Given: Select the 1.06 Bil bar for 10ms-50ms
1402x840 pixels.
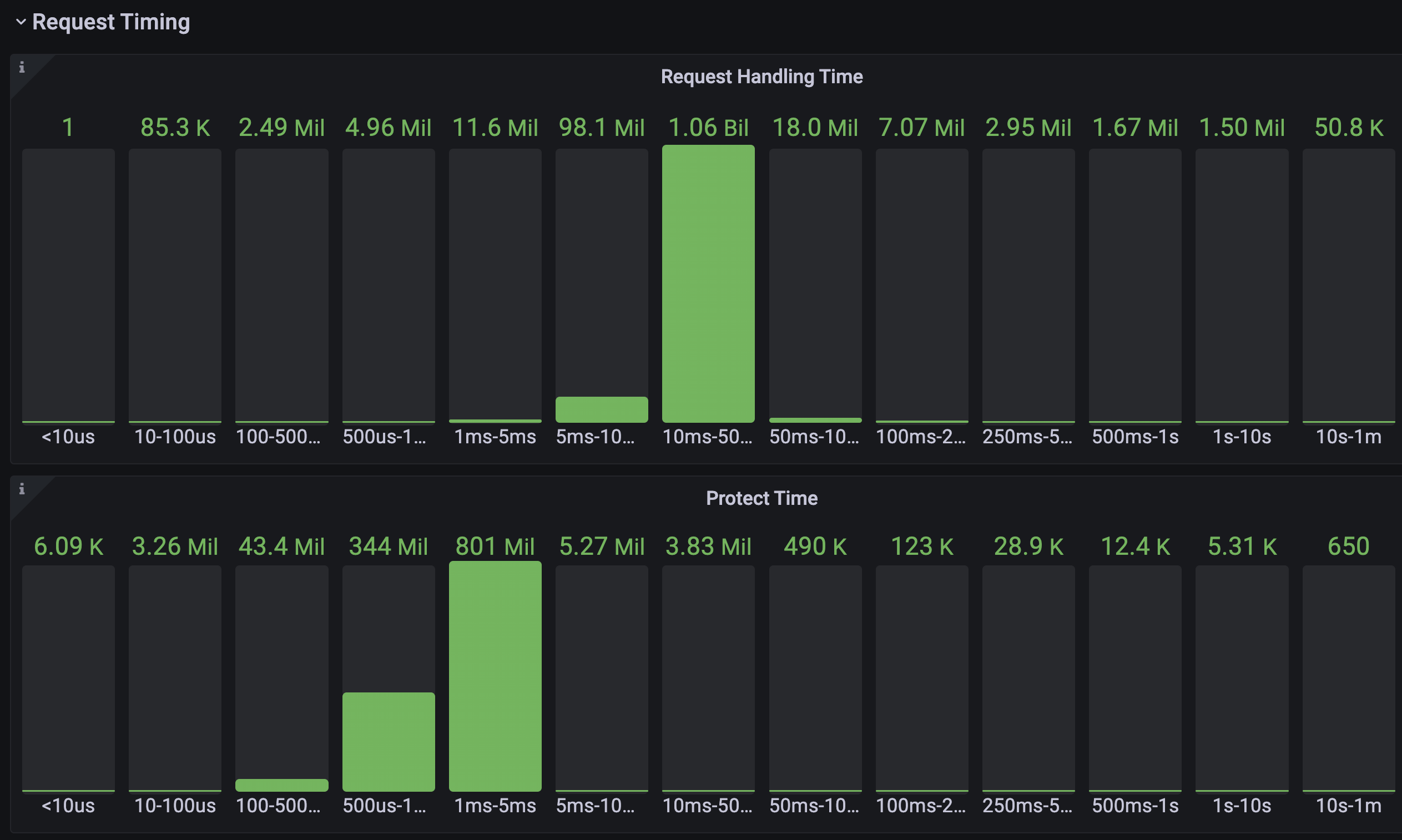Looking at the screenshot, I should tap(708, 283).
